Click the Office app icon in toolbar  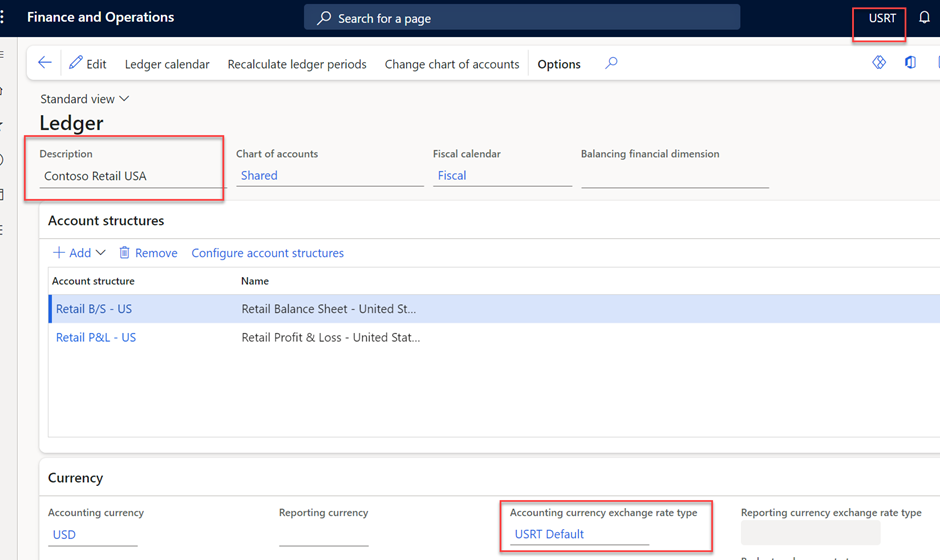pyautogui.click(x=911, y=62)
